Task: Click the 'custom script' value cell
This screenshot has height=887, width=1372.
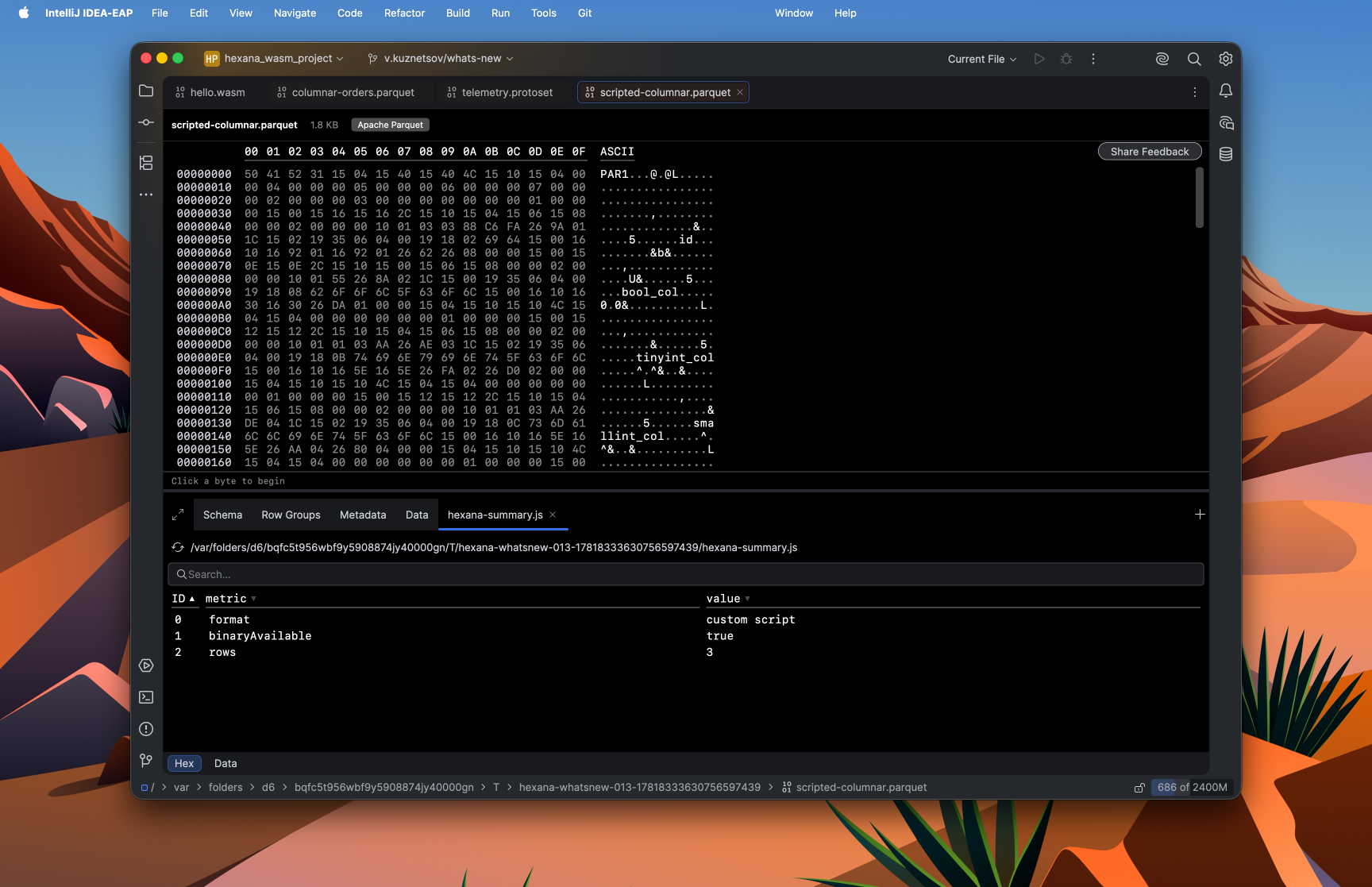Action: pos(750,619)
